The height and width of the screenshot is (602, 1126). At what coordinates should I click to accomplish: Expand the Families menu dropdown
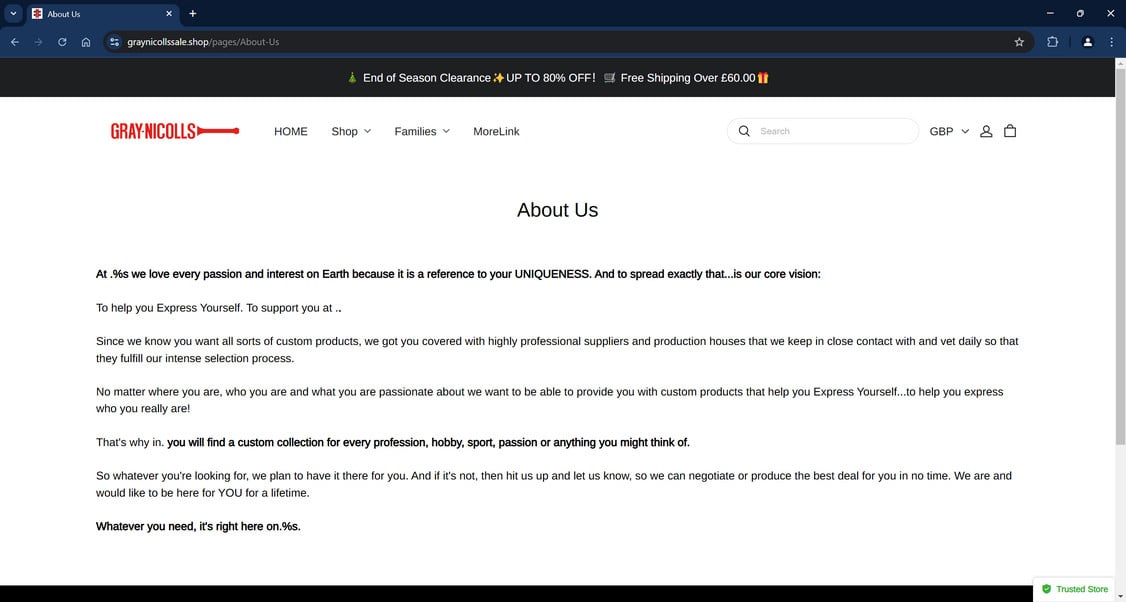[x=422, y=131]
